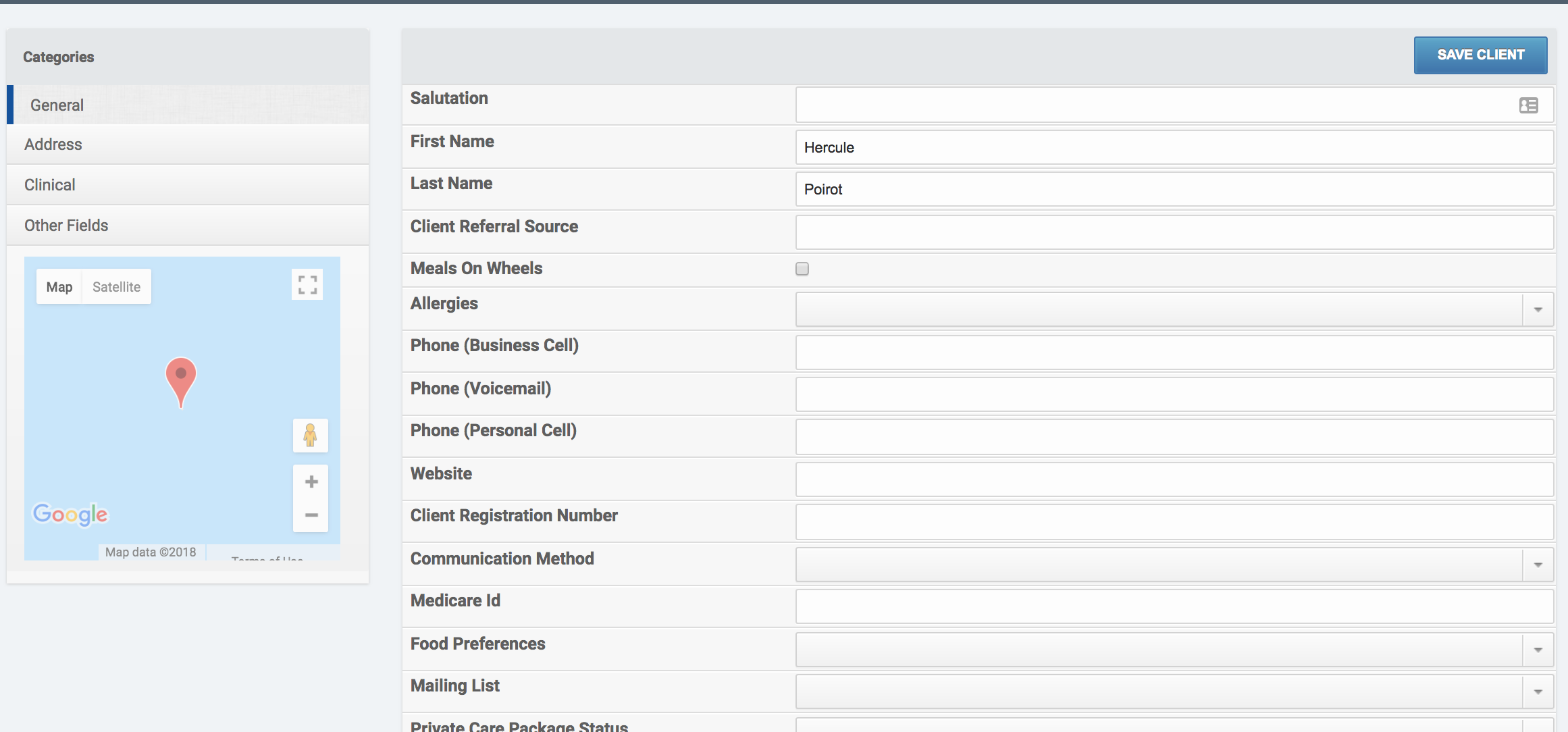Open the Clinical category
1568x732 pixels.
(50, 185)
